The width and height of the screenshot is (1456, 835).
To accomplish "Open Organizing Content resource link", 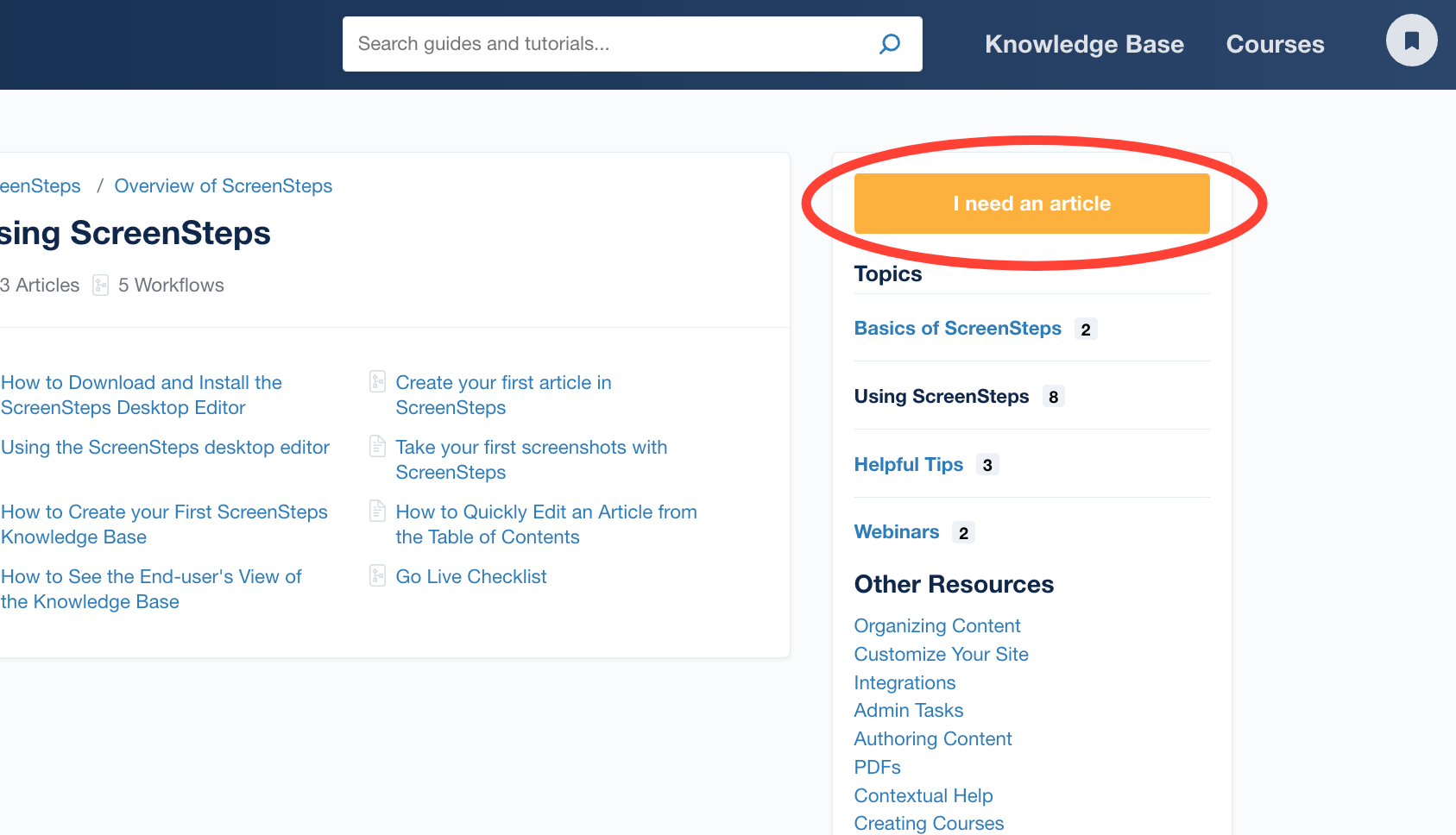I will [936, 626].
